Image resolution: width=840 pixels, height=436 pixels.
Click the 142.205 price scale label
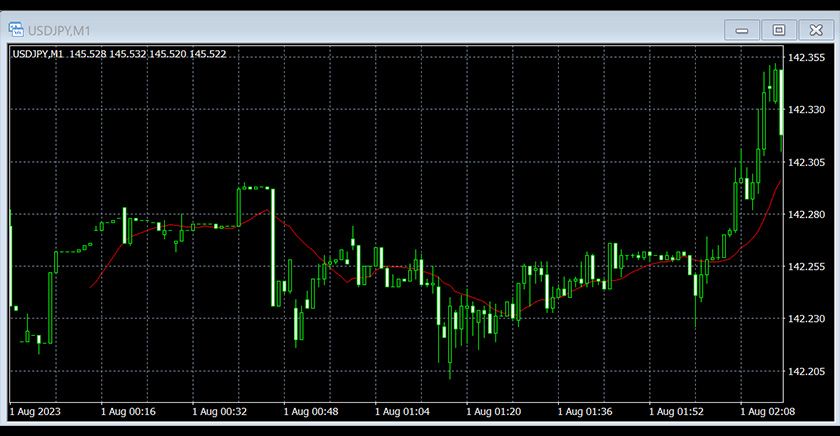pos(806,372)
